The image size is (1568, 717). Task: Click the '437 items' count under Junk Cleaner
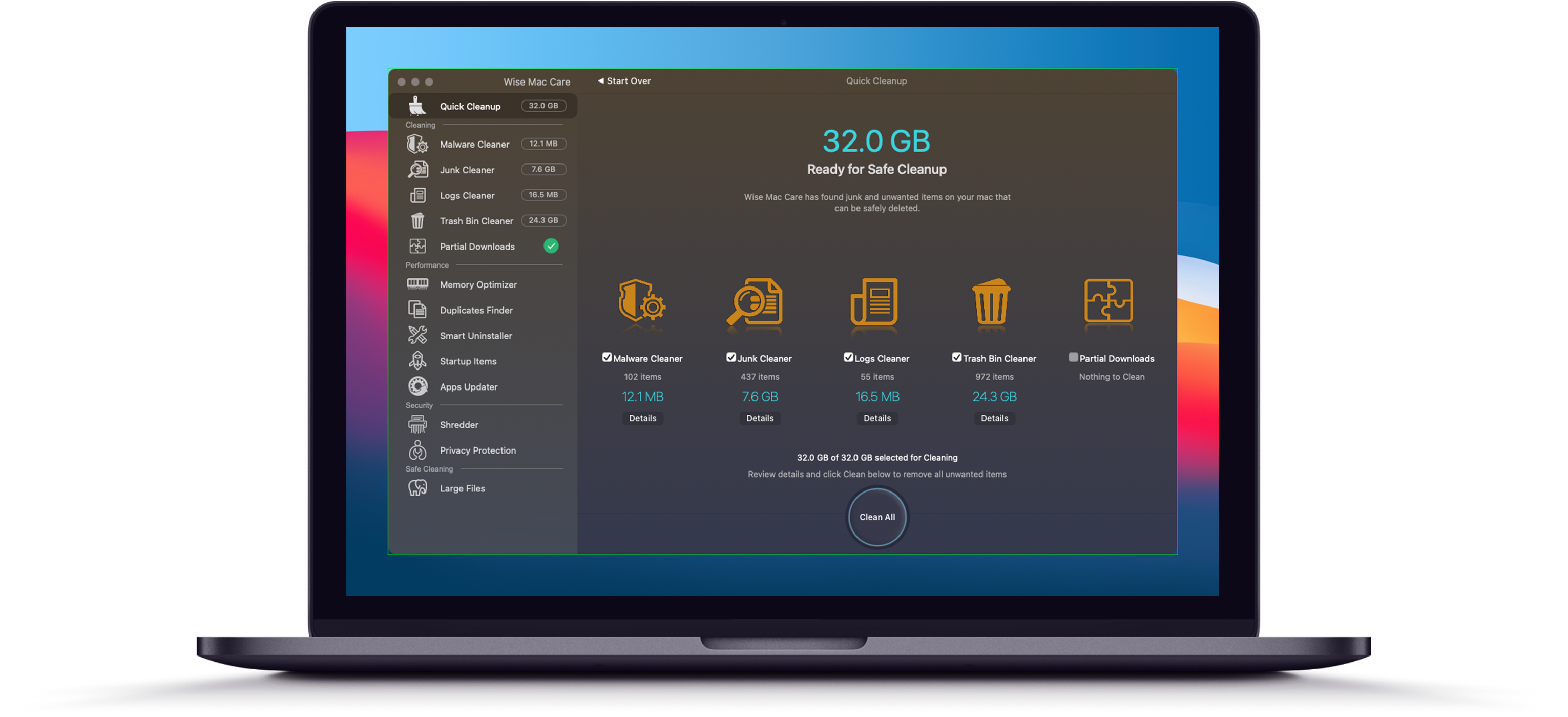[760, 377]
